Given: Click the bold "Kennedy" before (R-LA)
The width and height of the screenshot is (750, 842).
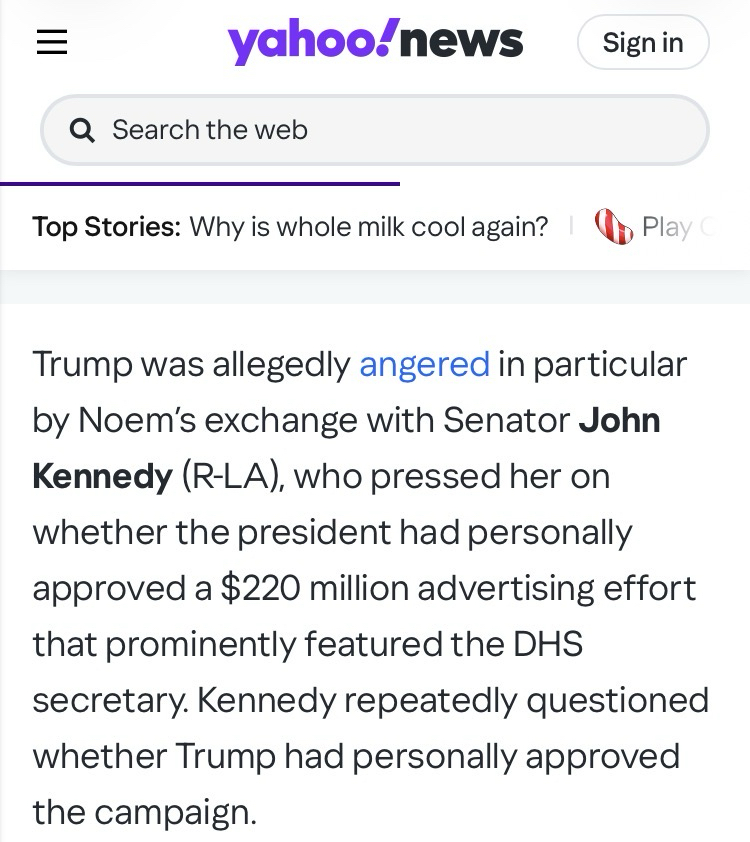Looking at the screenshot, I should (102, 476).
